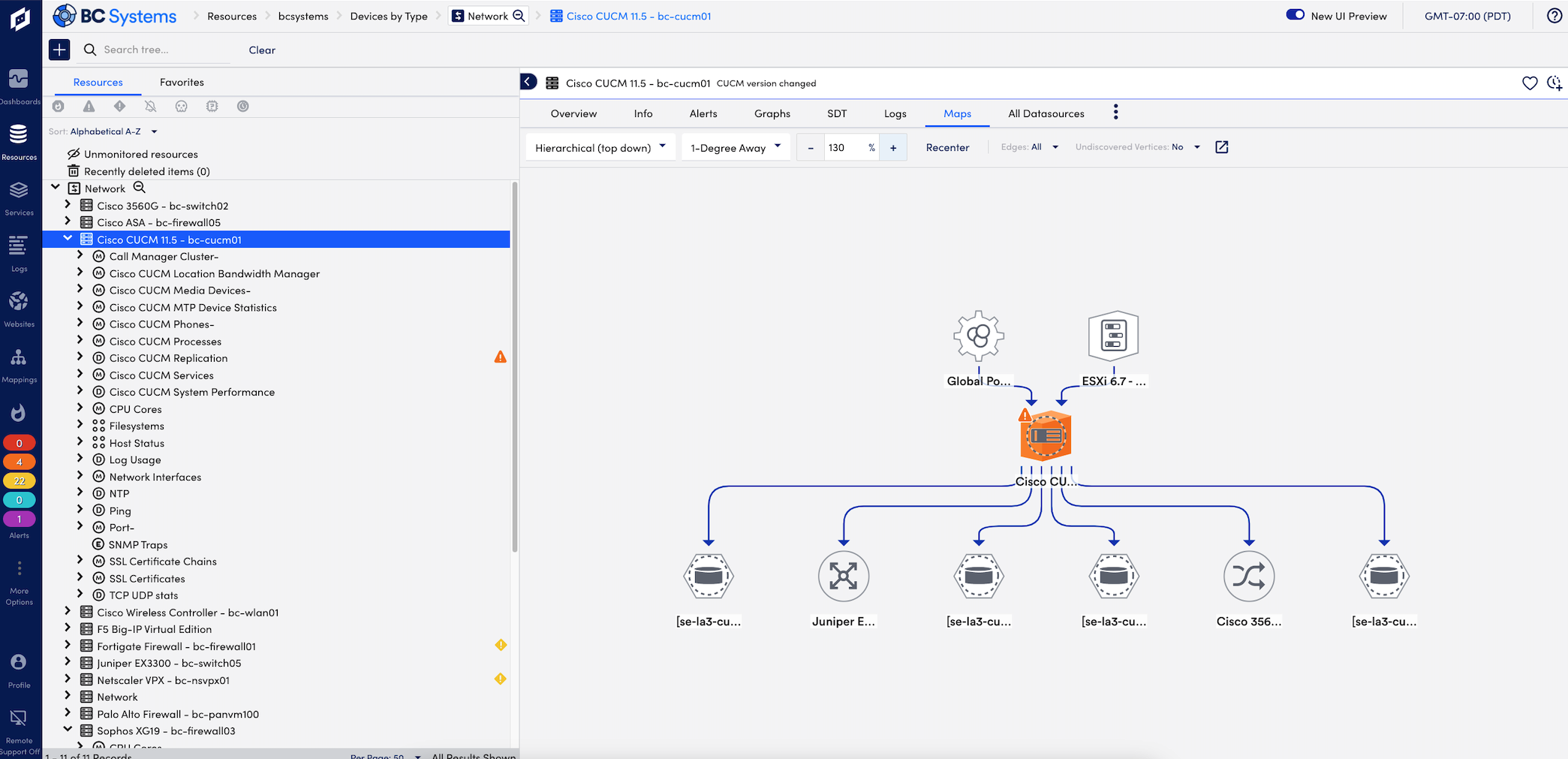1568x759 pixels.
Task: Add resource to favorites with heart icon
Action: click(1530, 83)
